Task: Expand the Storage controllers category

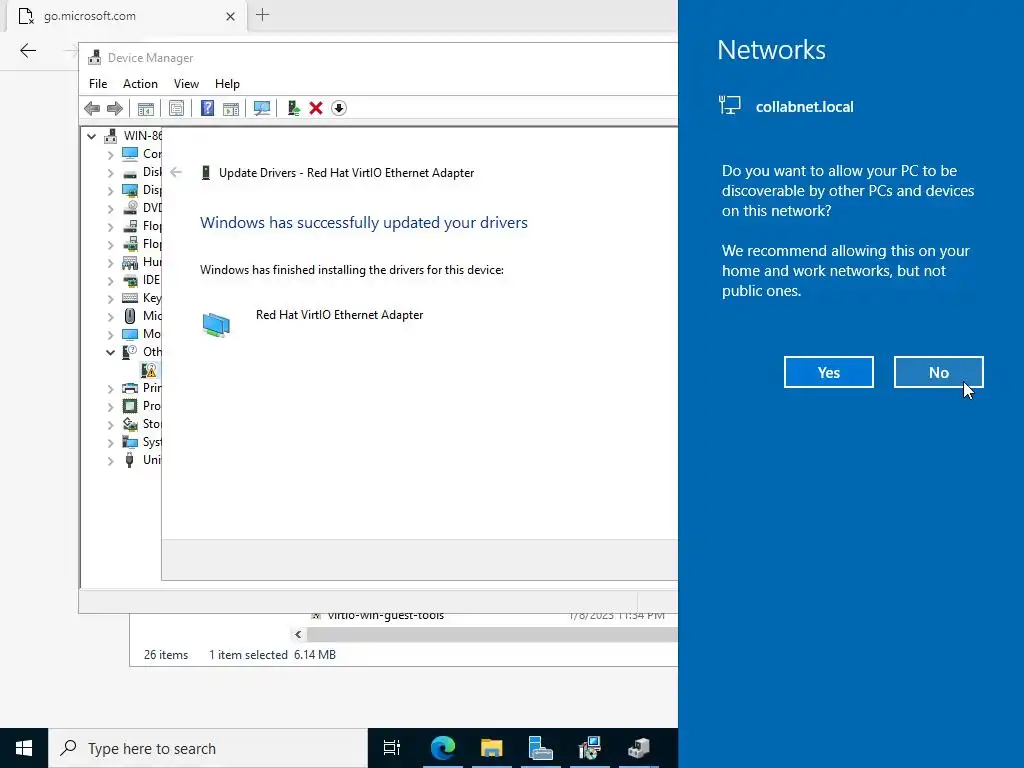Action: 110,425
